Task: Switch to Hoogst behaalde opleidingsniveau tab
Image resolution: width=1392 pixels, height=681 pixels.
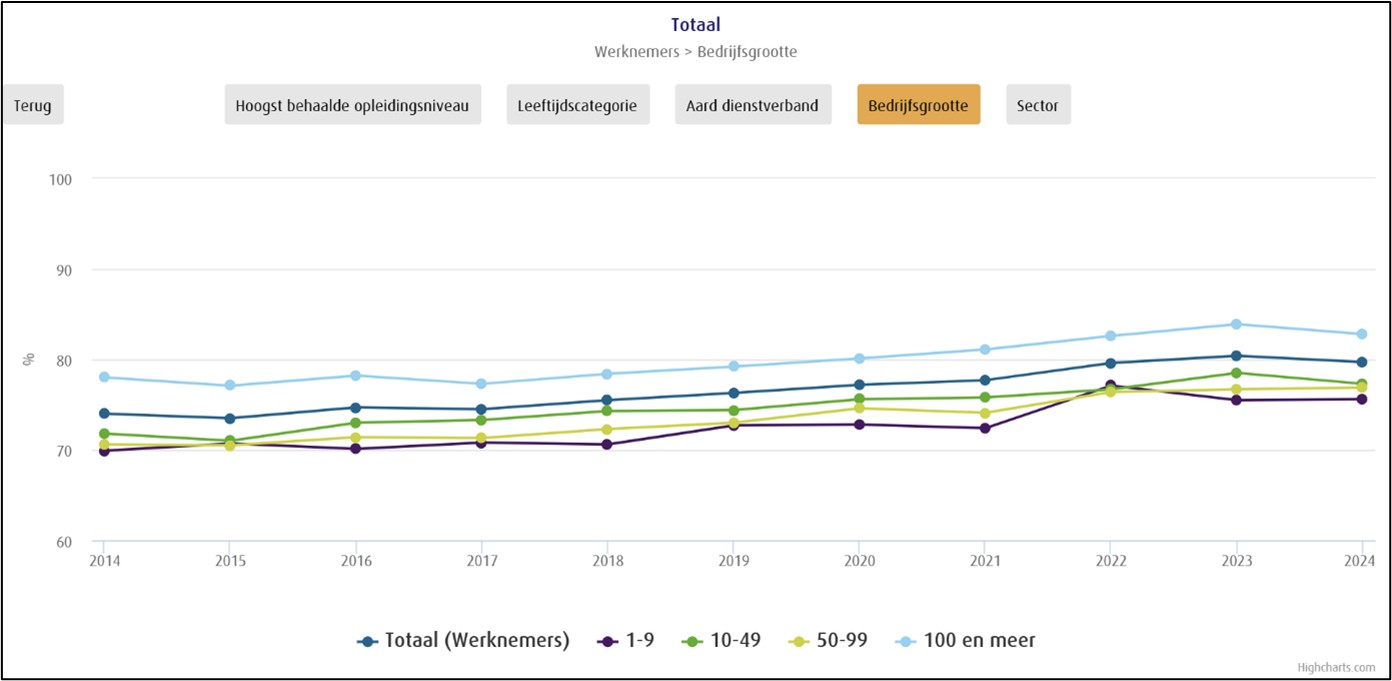Action: pyautogui.click(x=352, y=105)
